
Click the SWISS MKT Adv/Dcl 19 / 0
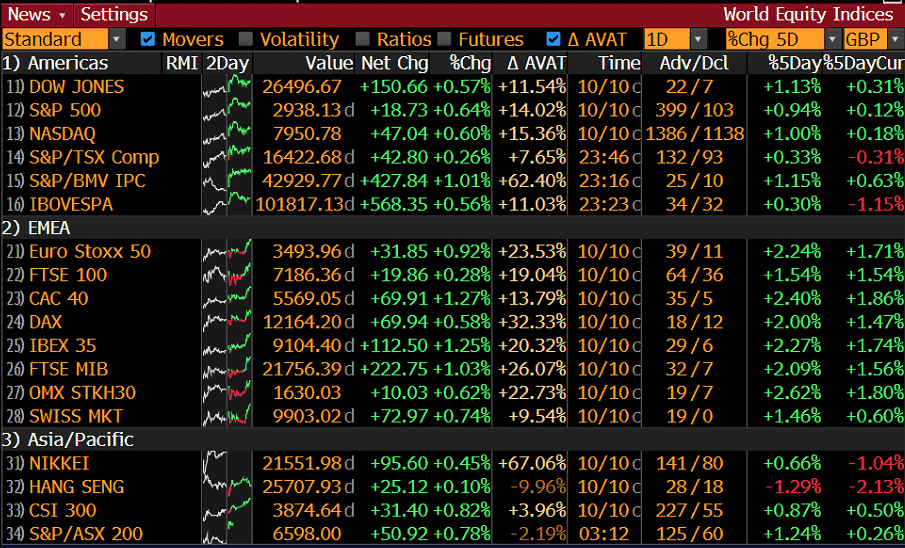point(689,416)
